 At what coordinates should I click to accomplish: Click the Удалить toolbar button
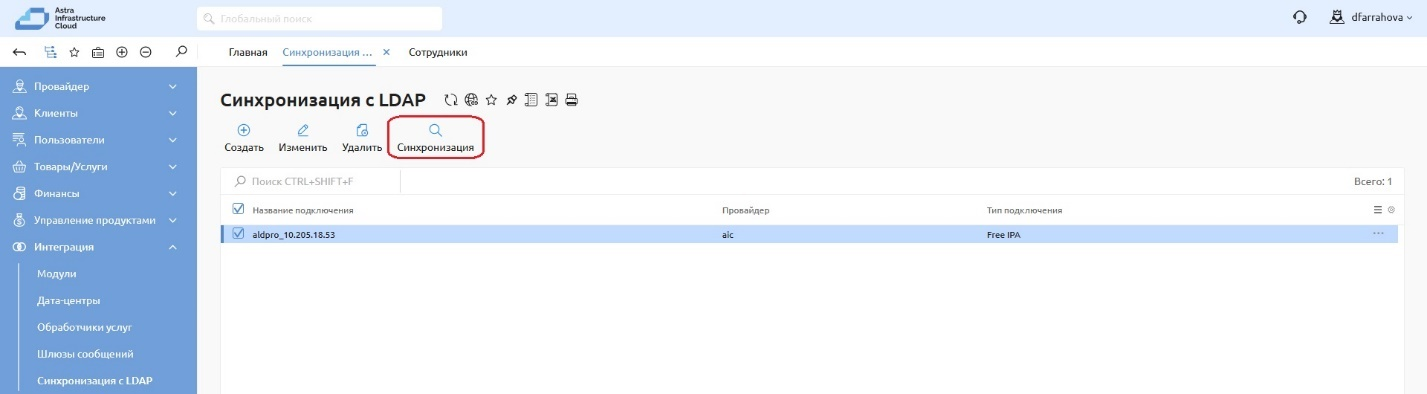(x=362, y=138)
